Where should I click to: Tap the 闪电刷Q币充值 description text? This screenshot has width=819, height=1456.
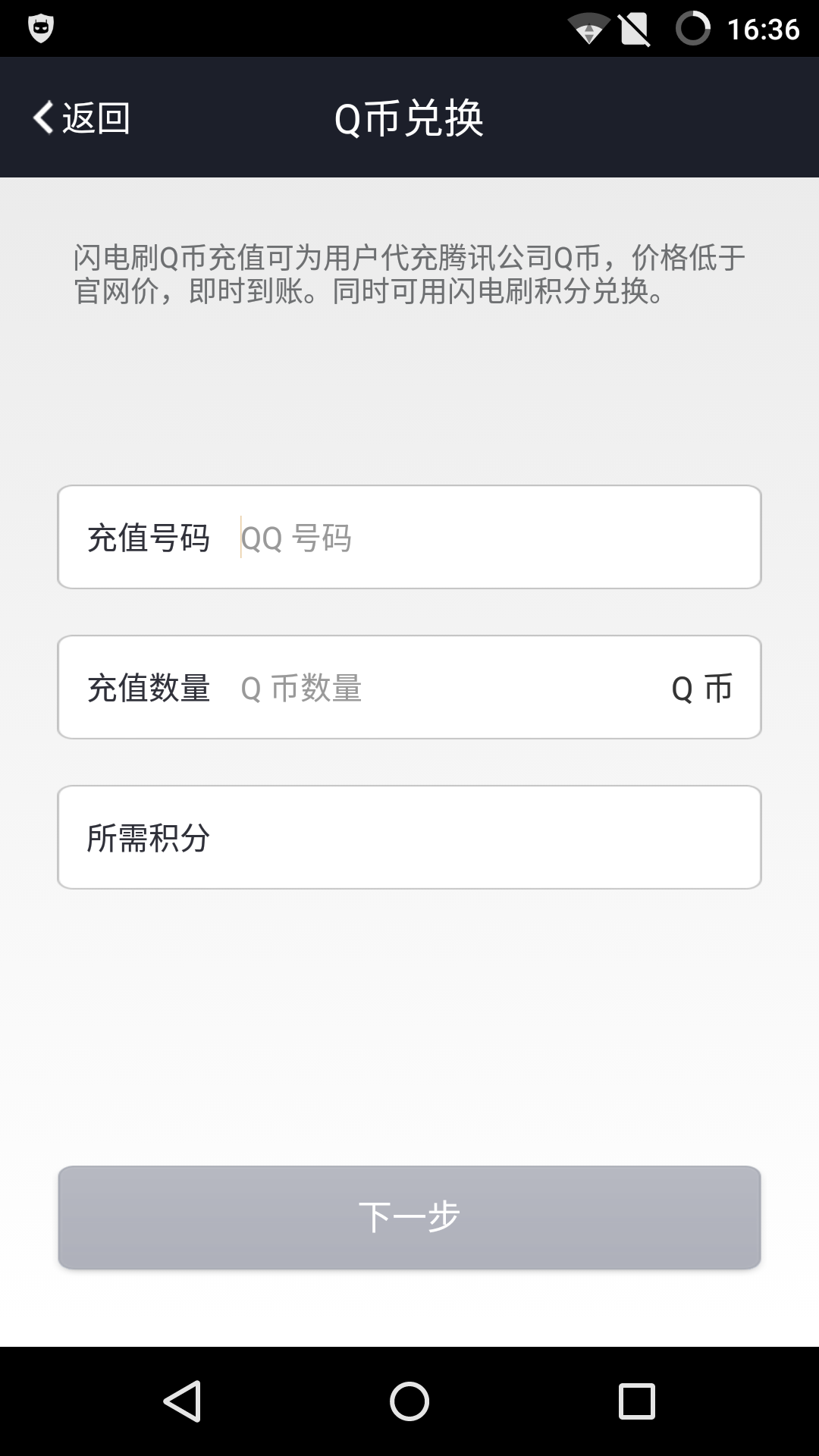point(409,274)
